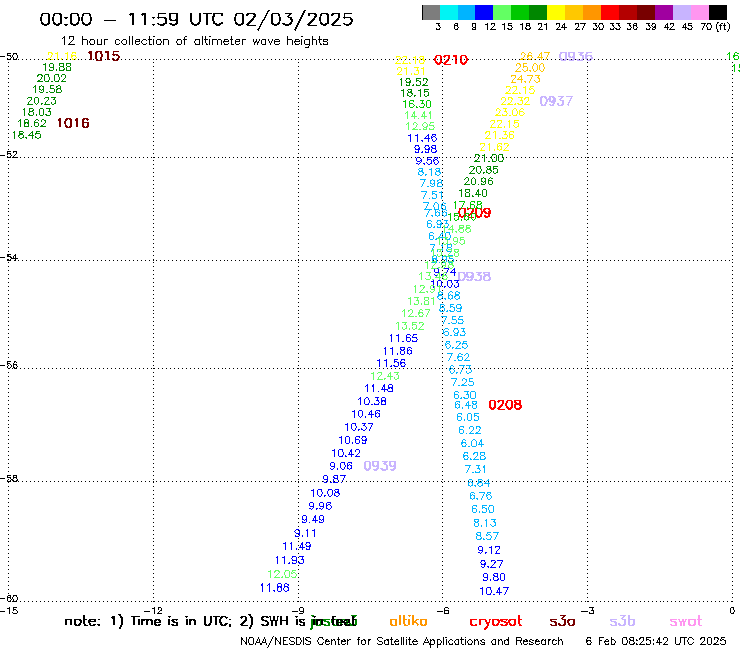Click the black swatch ending the color scale
Screen dimensions: 740x650
pyautogui.click(x=717, y=12)
